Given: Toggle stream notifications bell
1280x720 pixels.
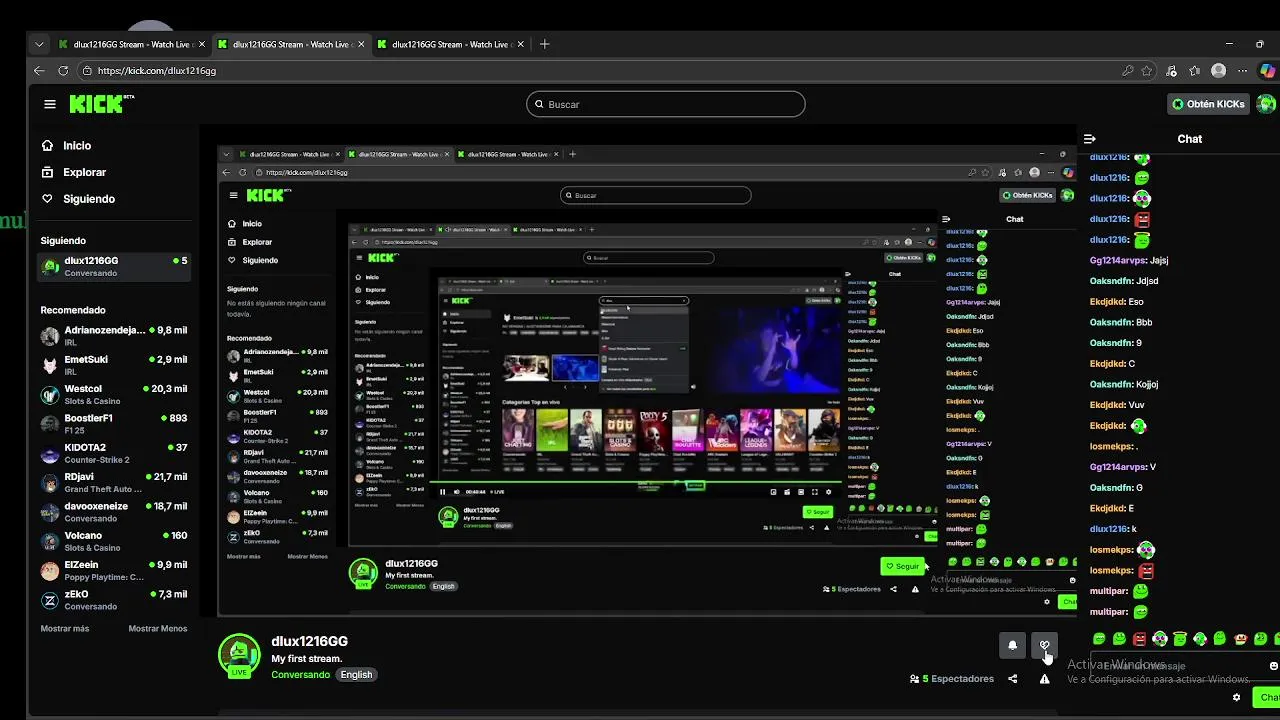Looking at the screenshot, I should 1012,646.
